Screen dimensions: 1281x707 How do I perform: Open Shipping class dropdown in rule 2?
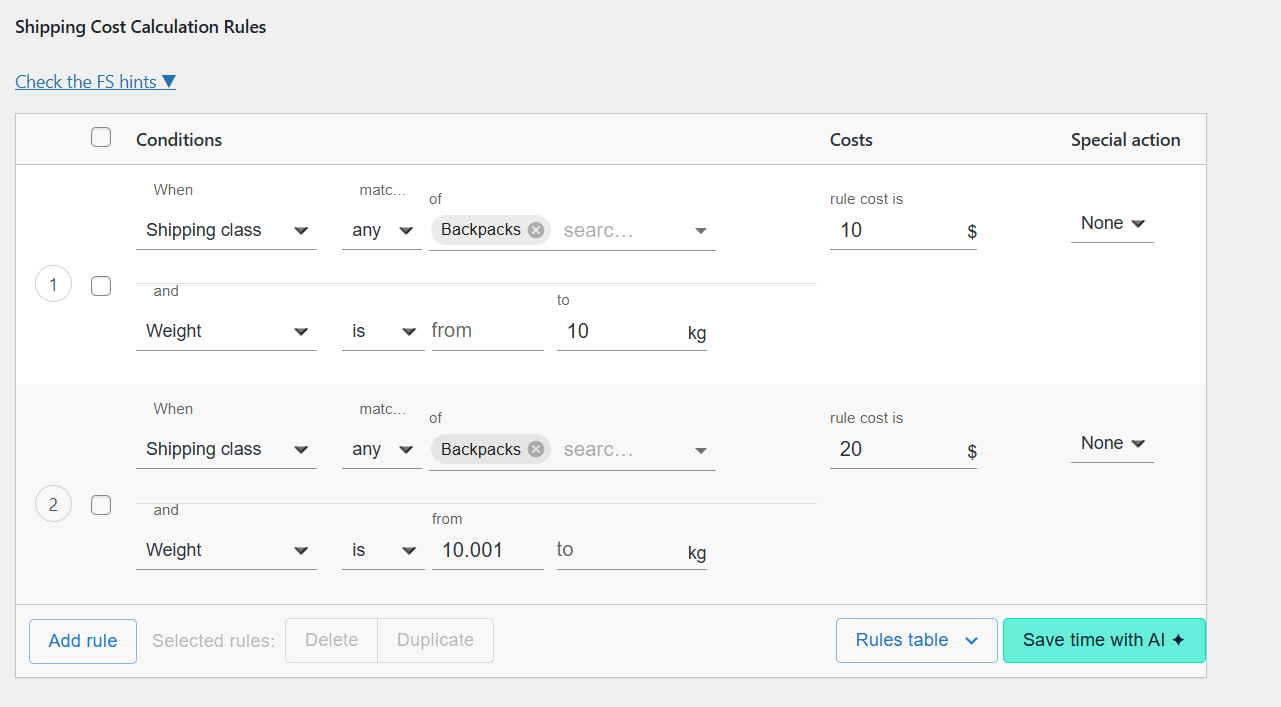pyautogui.click(x=226, y=449)
